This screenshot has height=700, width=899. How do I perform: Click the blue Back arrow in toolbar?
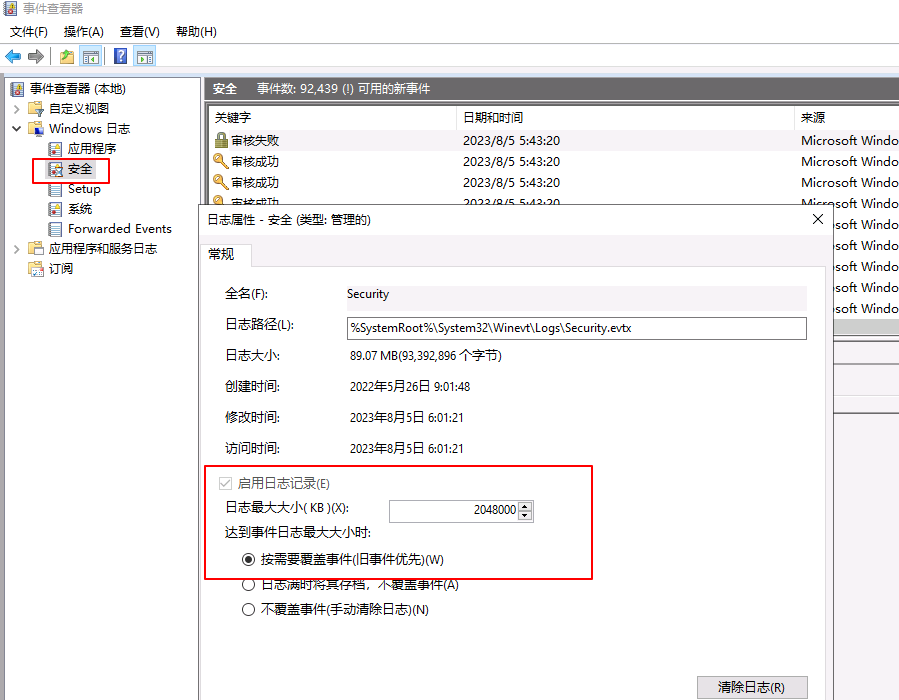[13, 57]
